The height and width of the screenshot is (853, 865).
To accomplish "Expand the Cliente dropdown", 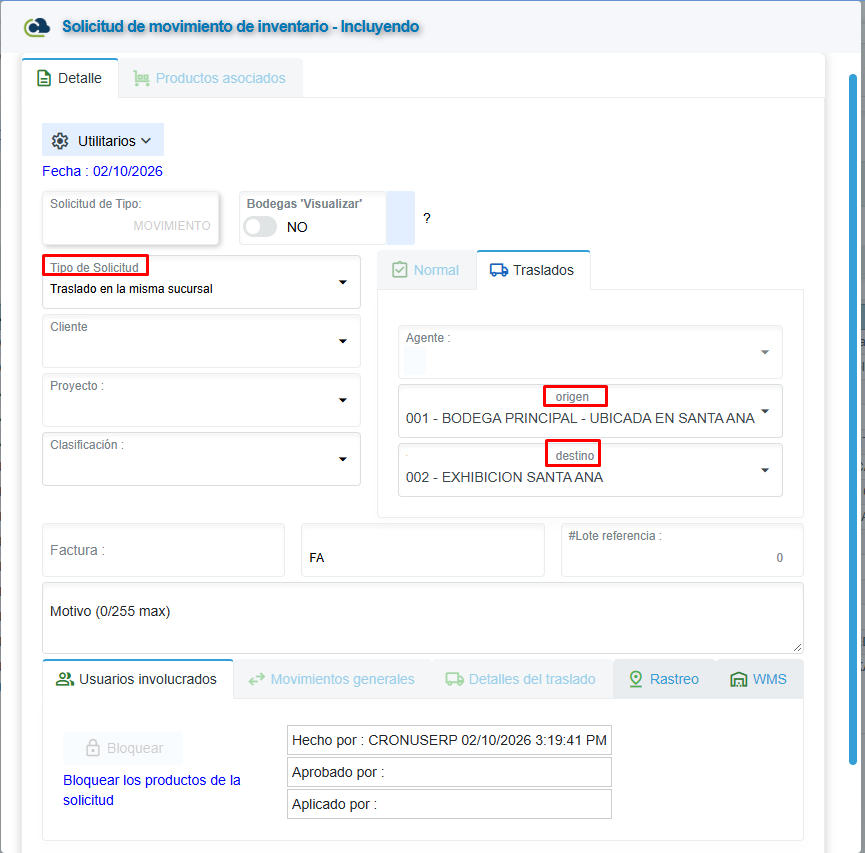I will click(343, 342).
